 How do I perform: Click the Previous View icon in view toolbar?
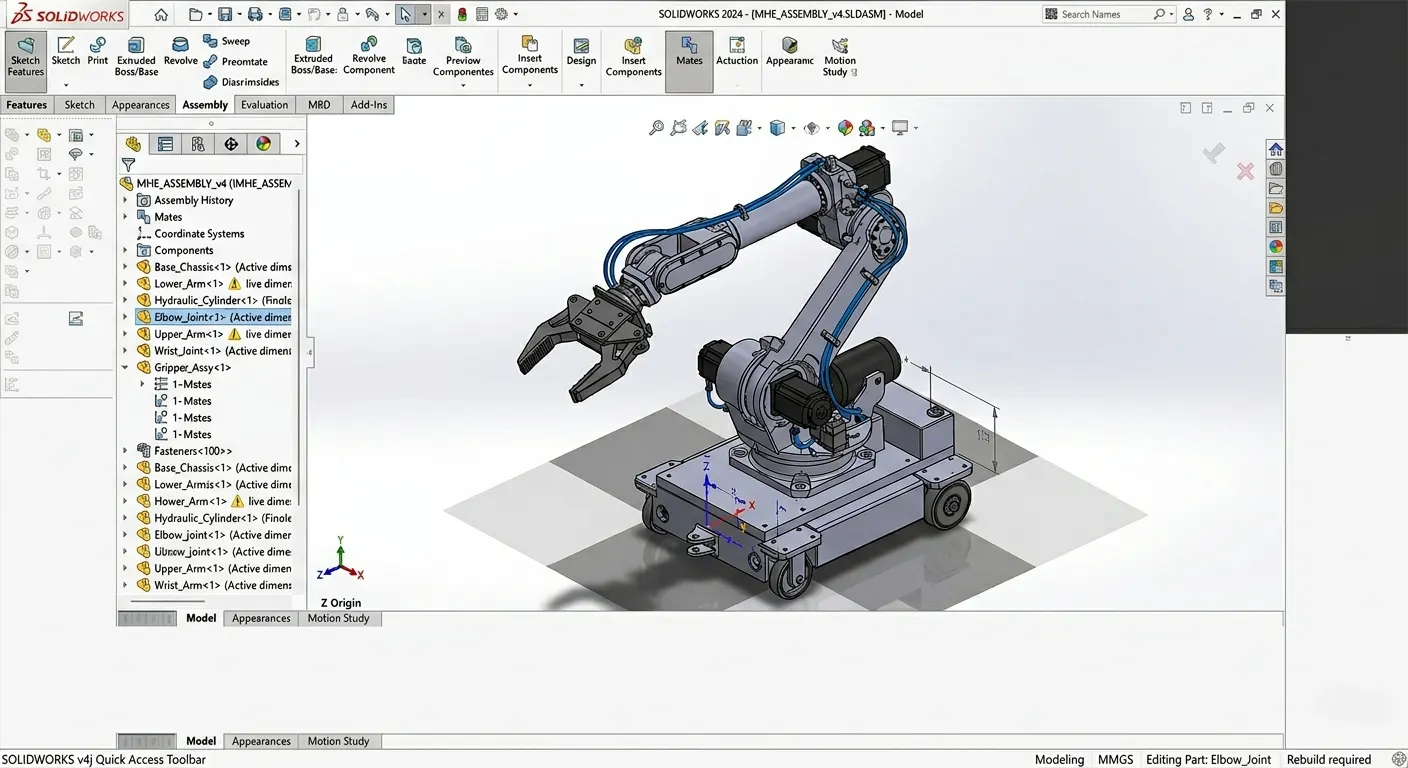(x=700, y=128)
